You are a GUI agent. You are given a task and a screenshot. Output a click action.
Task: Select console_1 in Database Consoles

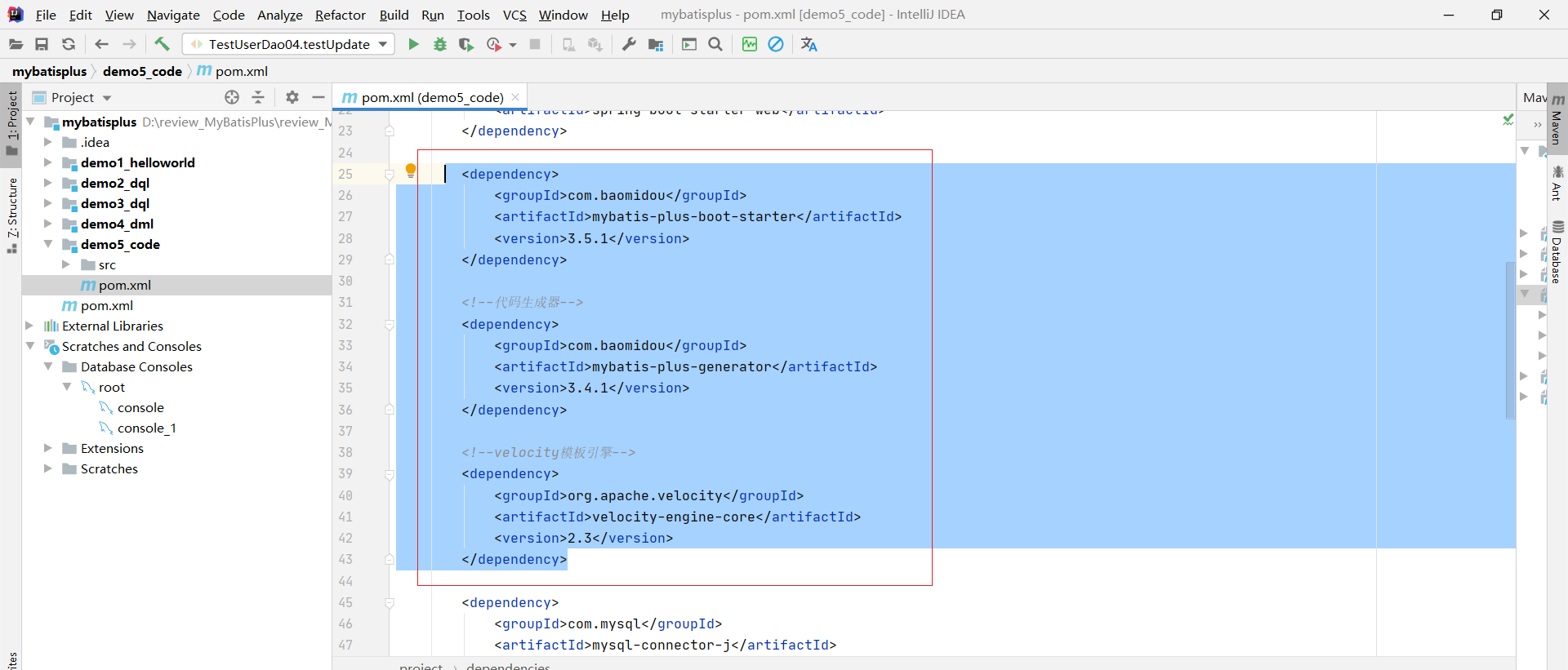click(146, 428)
